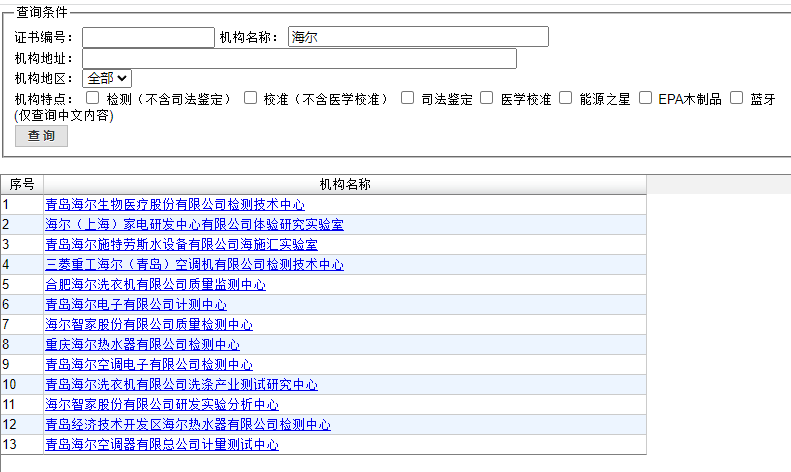Click row number 13 cell
791x472 pixels.
click(x=22, y=444)
